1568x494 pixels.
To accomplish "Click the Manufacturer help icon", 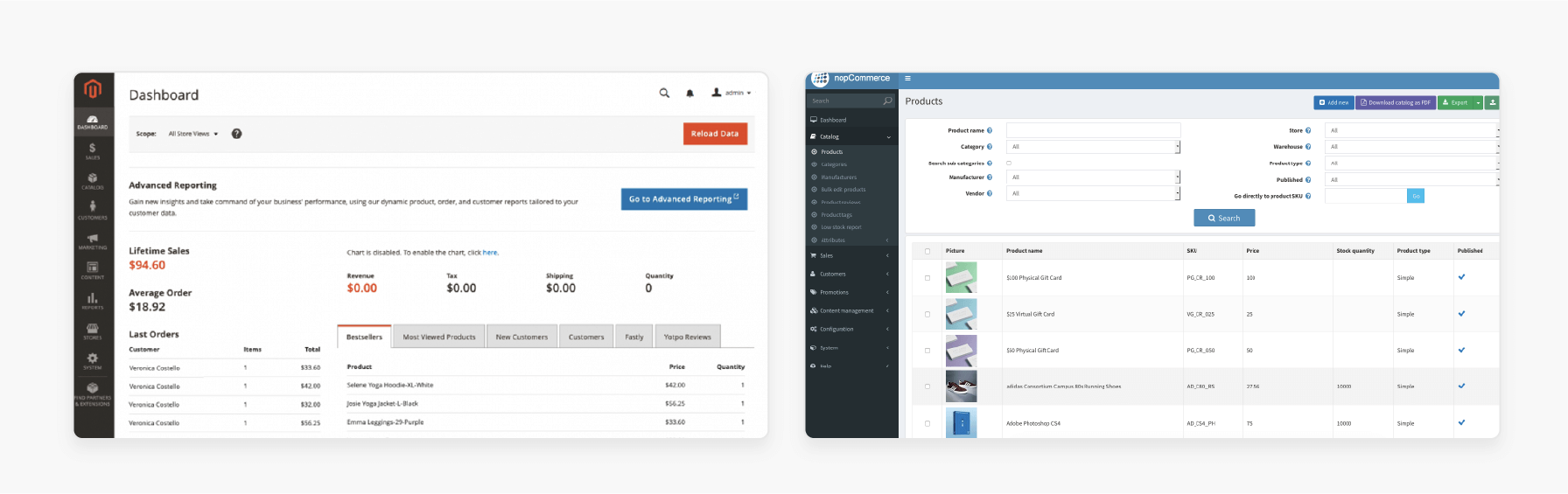I will tap(990, 177).
